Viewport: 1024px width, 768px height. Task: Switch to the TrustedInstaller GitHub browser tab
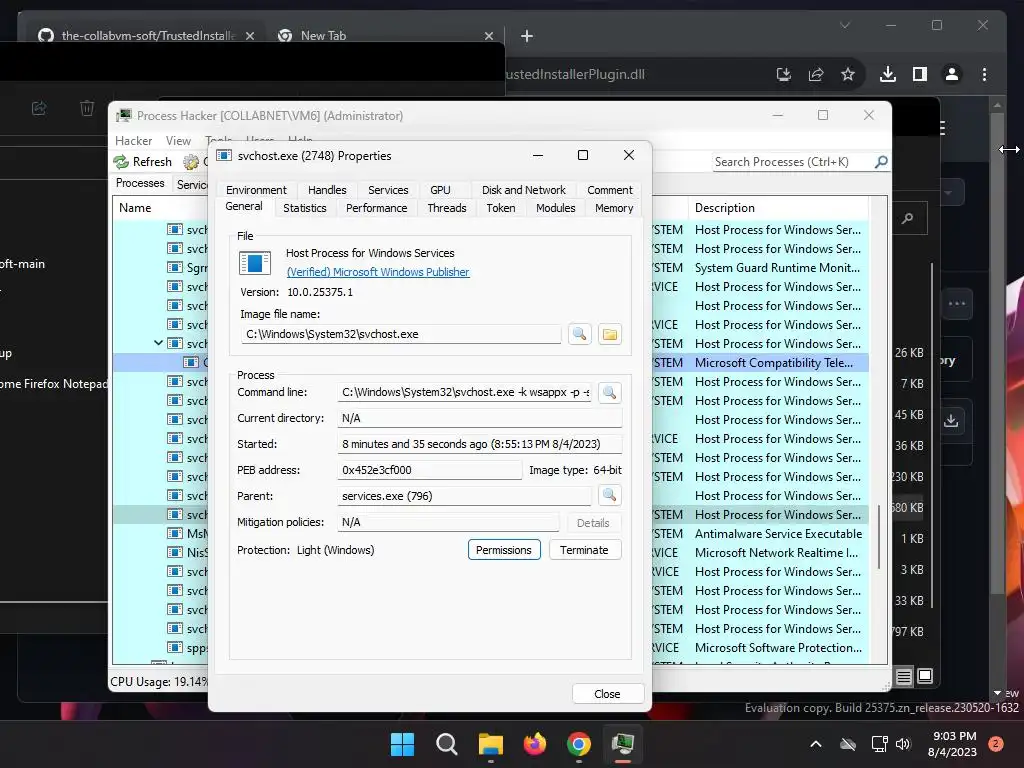(x=146, y=36)
